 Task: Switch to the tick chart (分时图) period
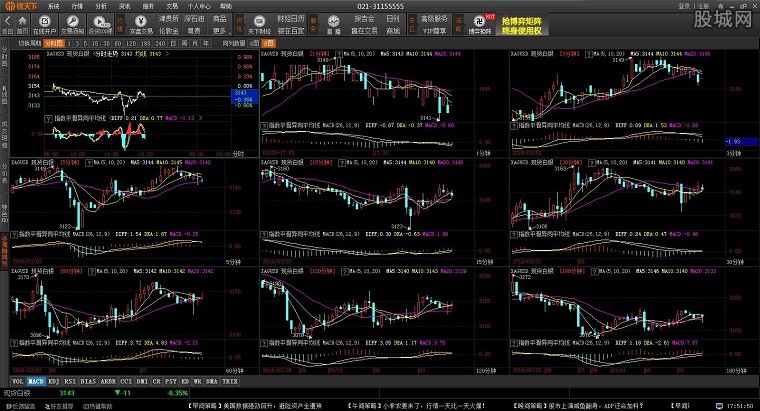coord(54,43)
